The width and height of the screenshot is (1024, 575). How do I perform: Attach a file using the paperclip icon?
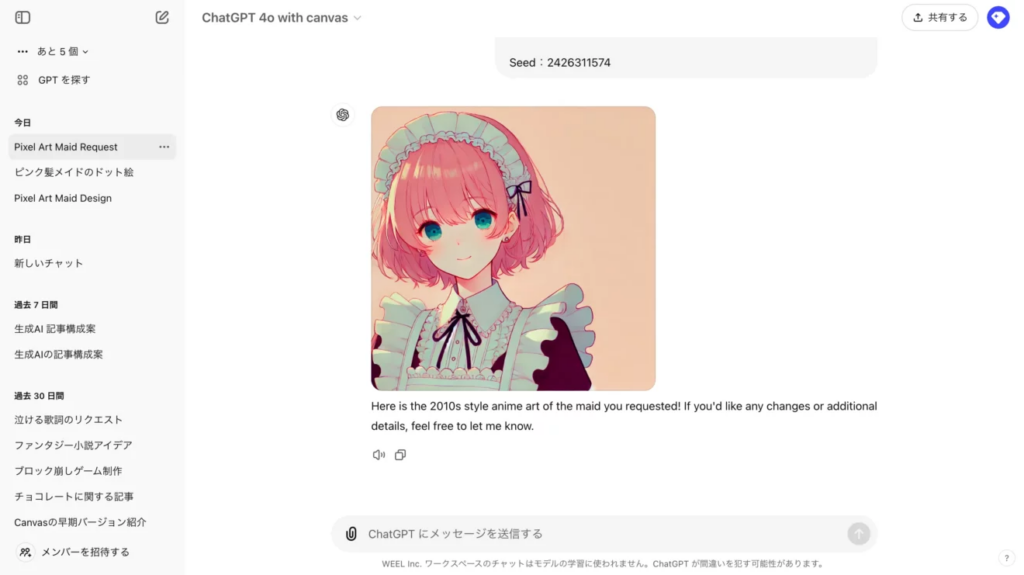point(351,534)
